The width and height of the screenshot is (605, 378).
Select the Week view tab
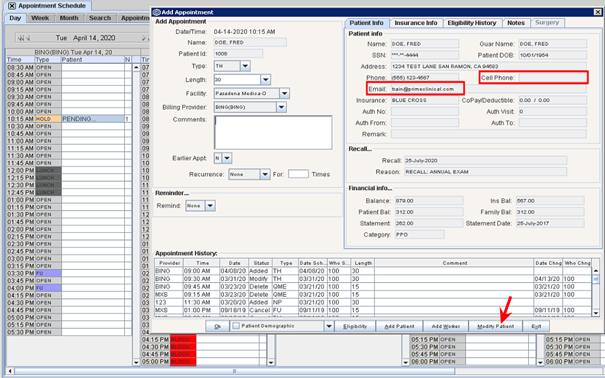click(40, 18)
